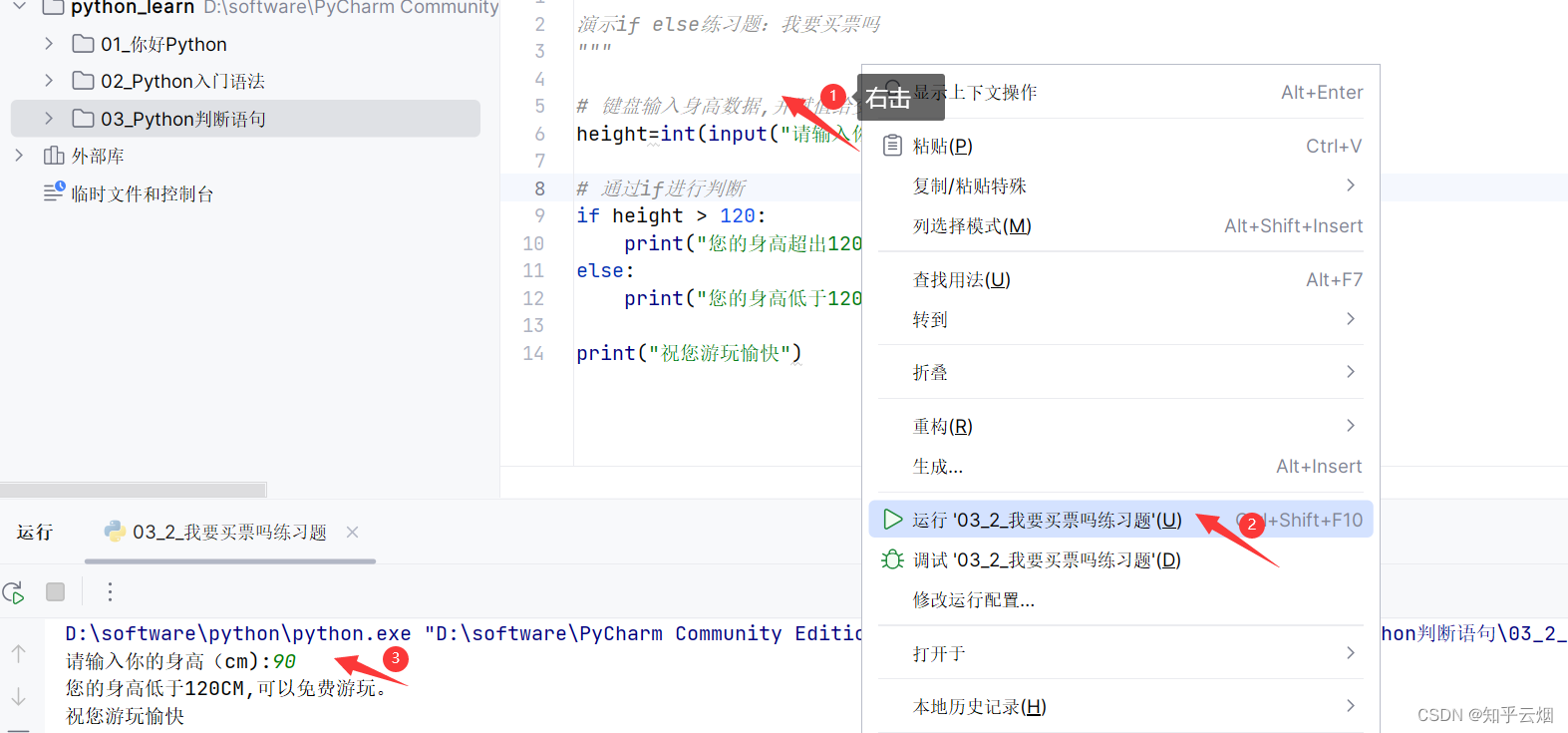Click the print("祝您游玩愉快") code line

(x=689, y=353)
